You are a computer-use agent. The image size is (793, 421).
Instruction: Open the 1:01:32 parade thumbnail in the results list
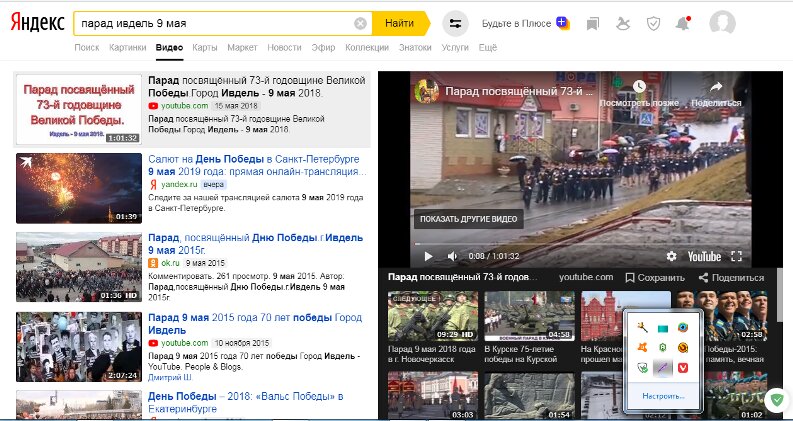pyautogui.click(x=79, y=109)
